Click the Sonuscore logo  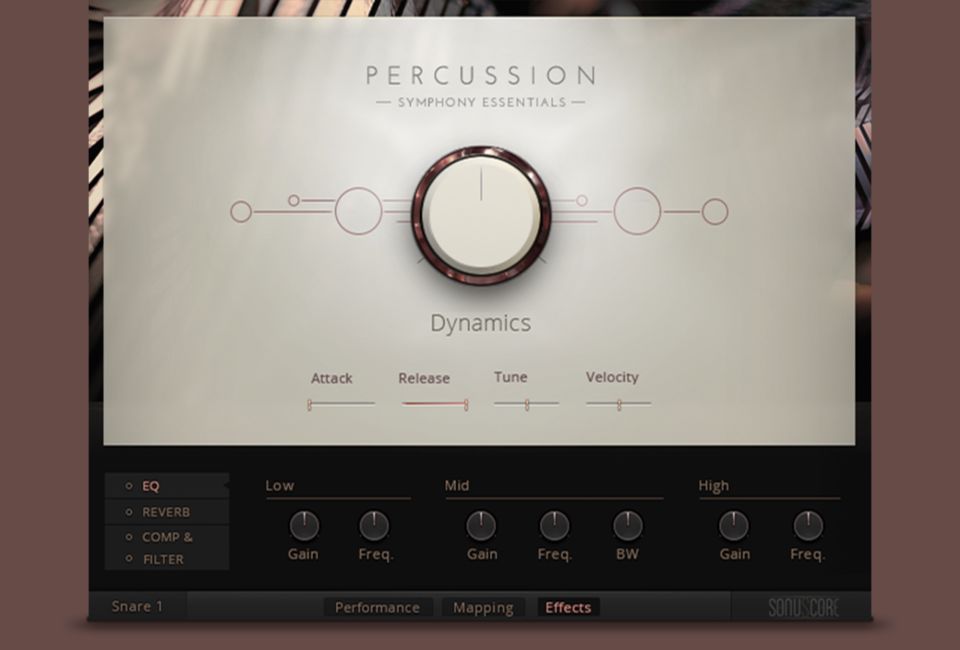(803, 607)
